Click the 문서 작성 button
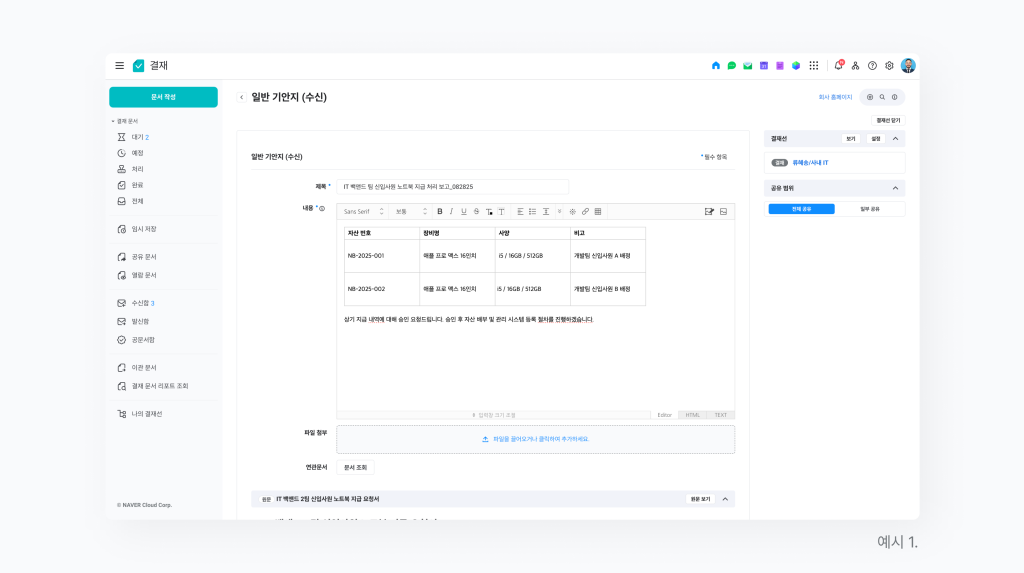1024x573 pixels. point(163,97)
